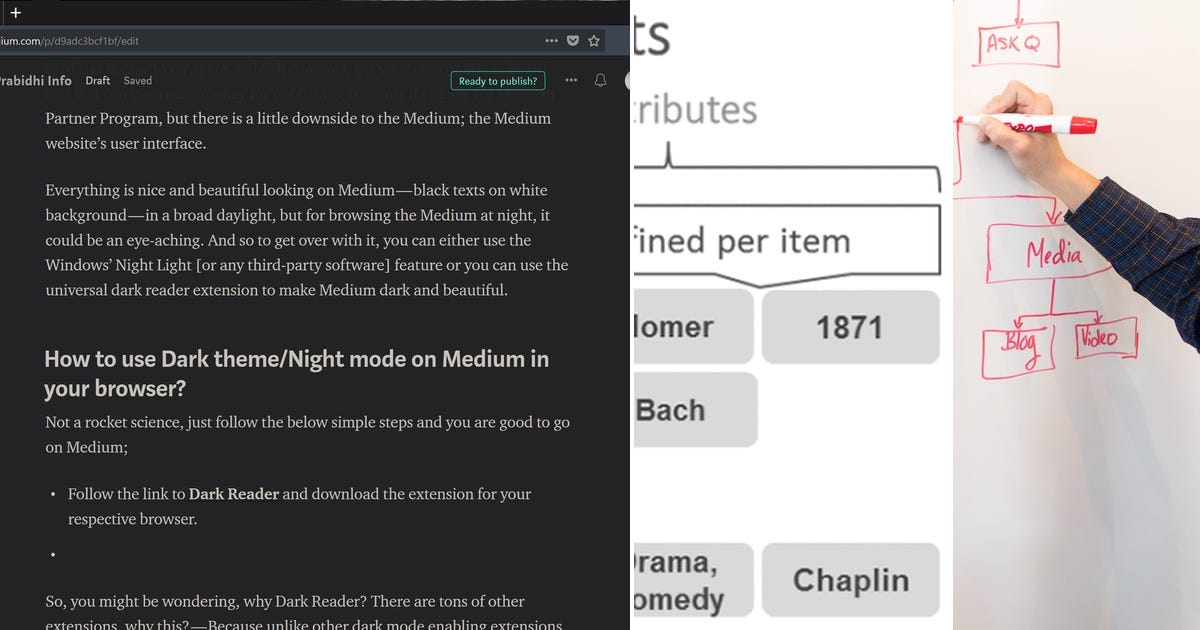Click the Saved indicator
Viewport: 1200px width, 630px height.
coord(137,81)
